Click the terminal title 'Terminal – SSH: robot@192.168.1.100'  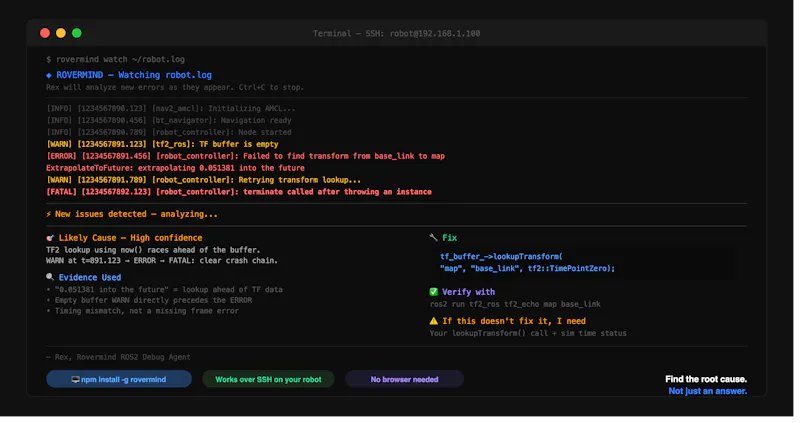(x=396, y=34)
